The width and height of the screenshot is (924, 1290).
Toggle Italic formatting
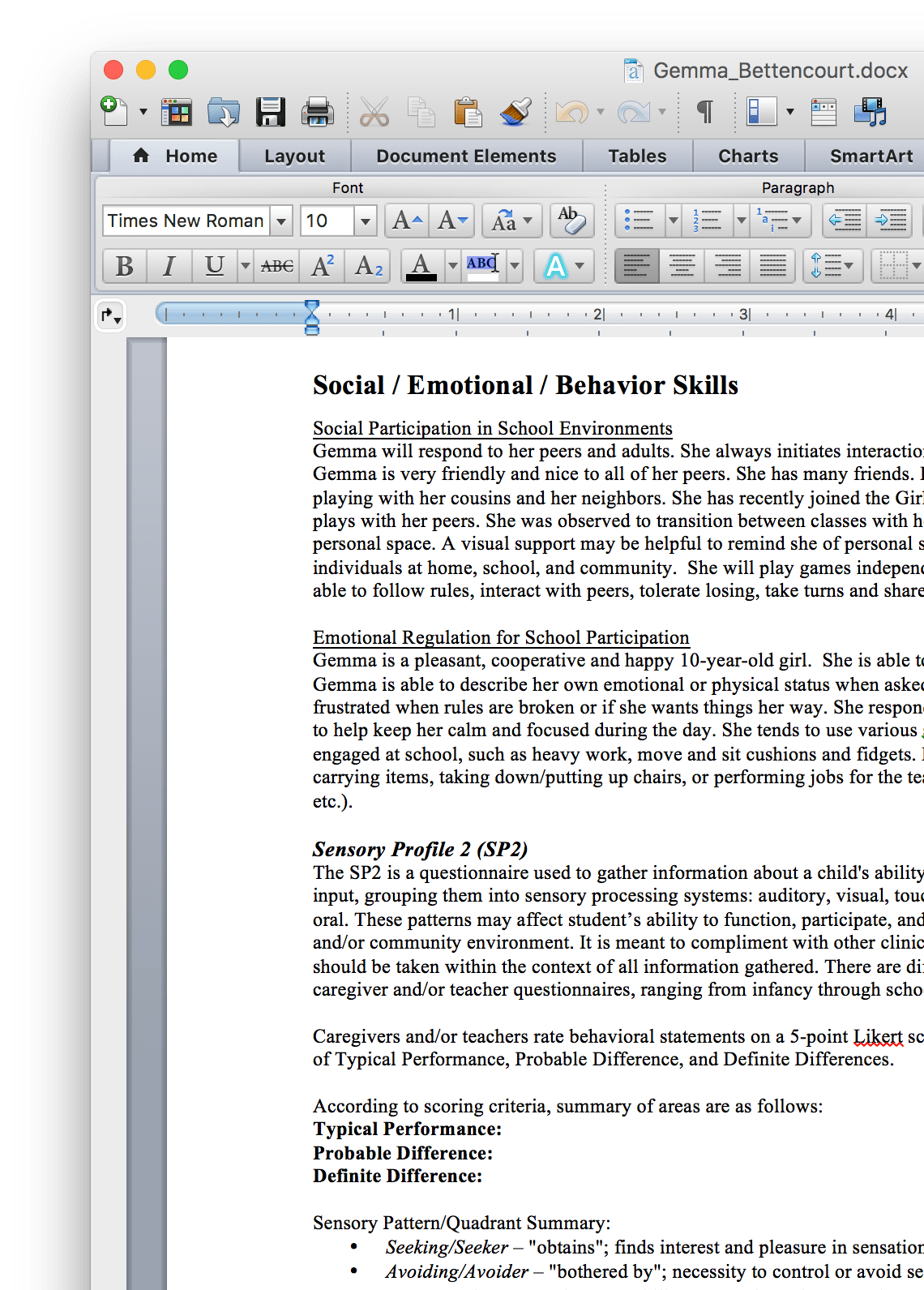pos(169,266)
